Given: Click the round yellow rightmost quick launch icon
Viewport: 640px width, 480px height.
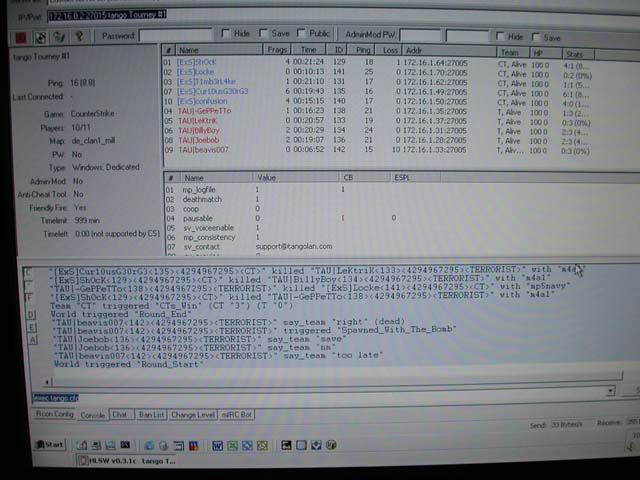Looking at the screenshot, I should tap(331, 445).
